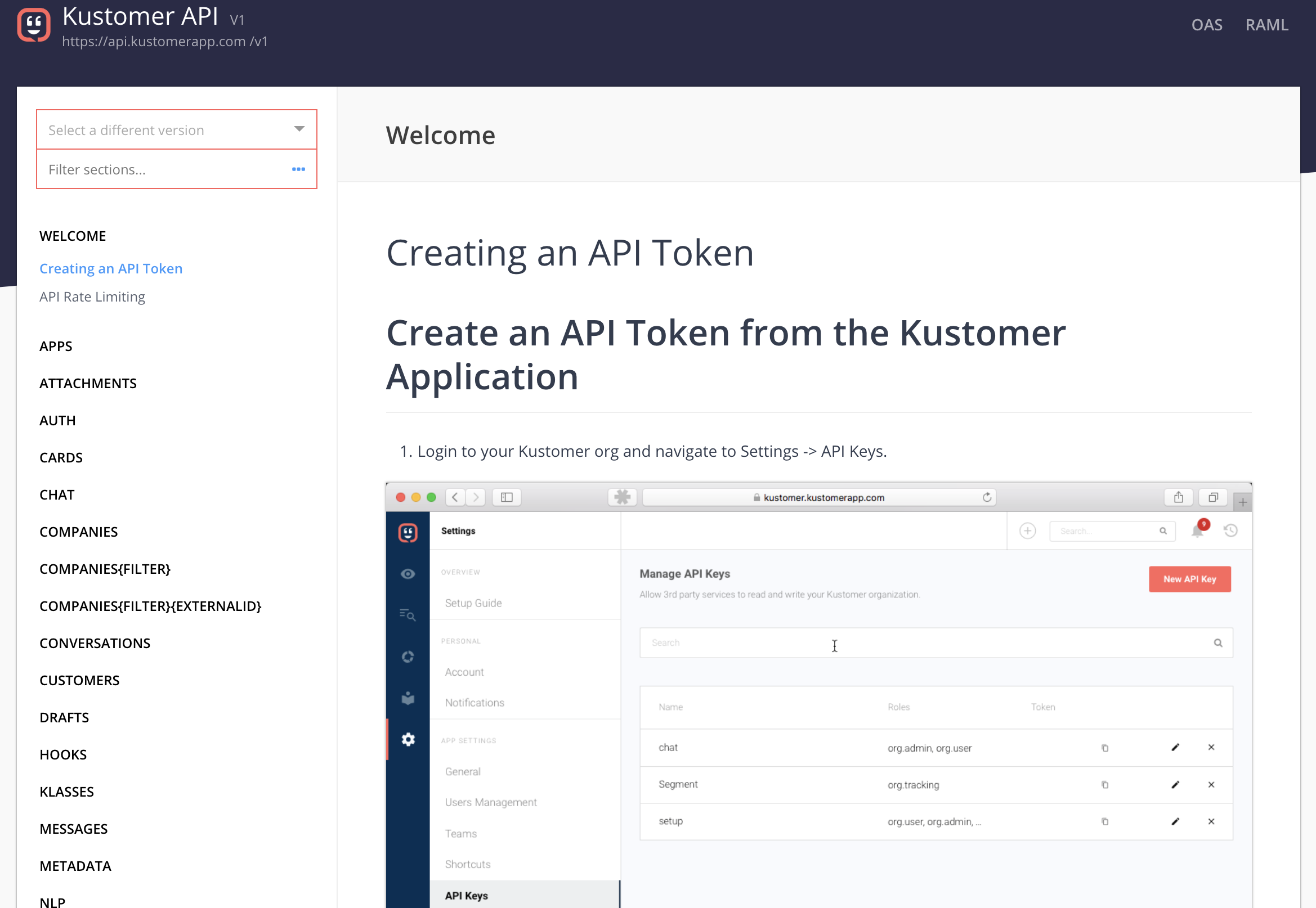Expand the APPS section

click(x=56, y=347)
